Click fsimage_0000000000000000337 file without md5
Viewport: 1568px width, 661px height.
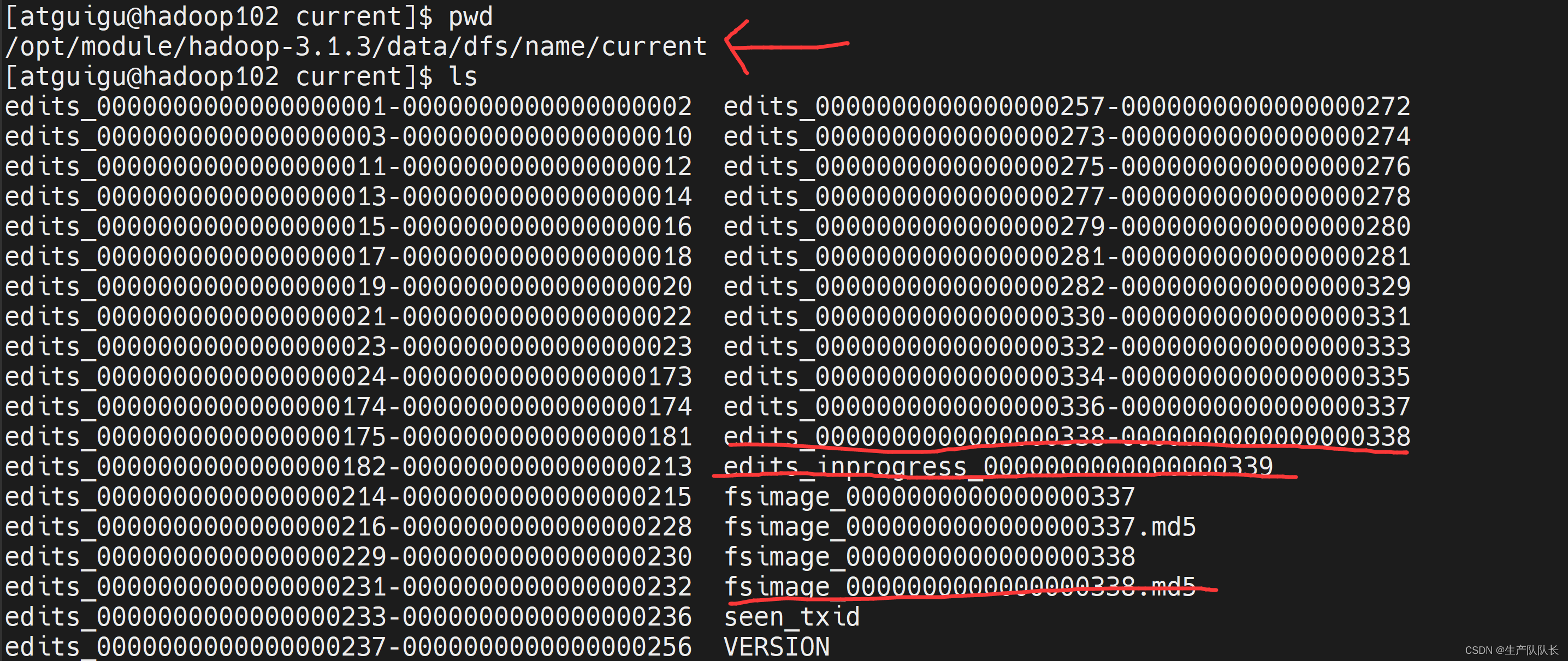click(929, 497)
